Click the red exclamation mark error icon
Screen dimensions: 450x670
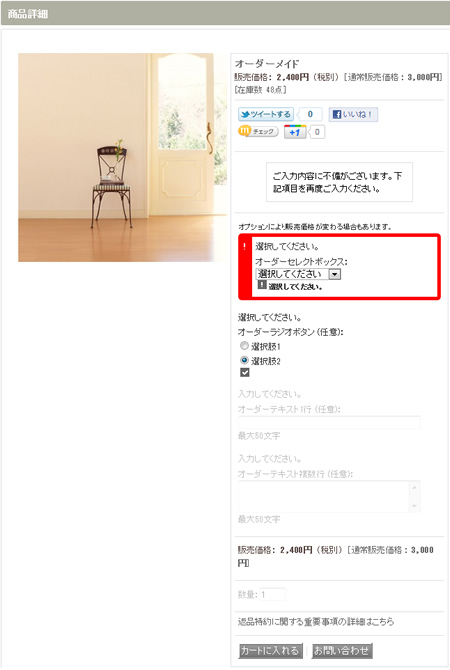(x=244, y=247)
